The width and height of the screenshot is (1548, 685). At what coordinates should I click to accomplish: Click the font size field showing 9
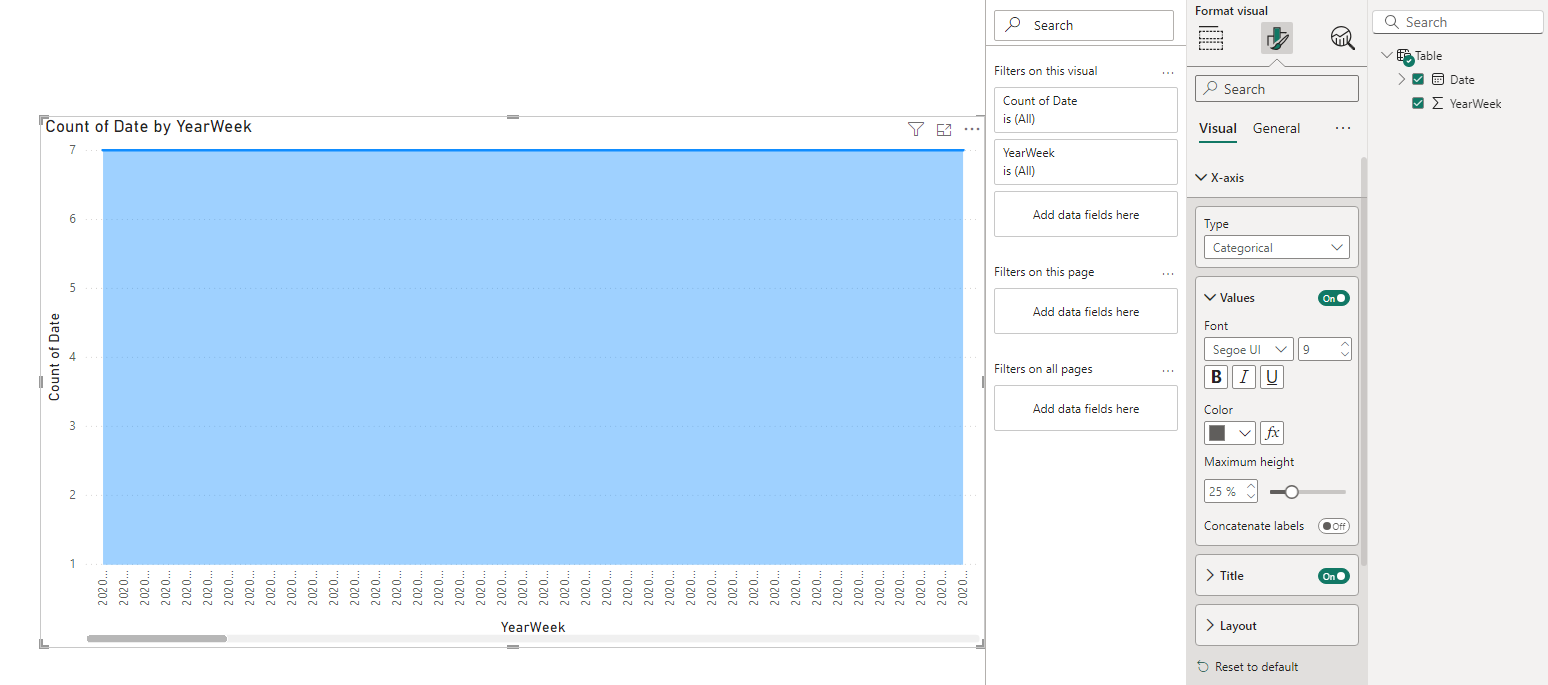pos(1318,350)
